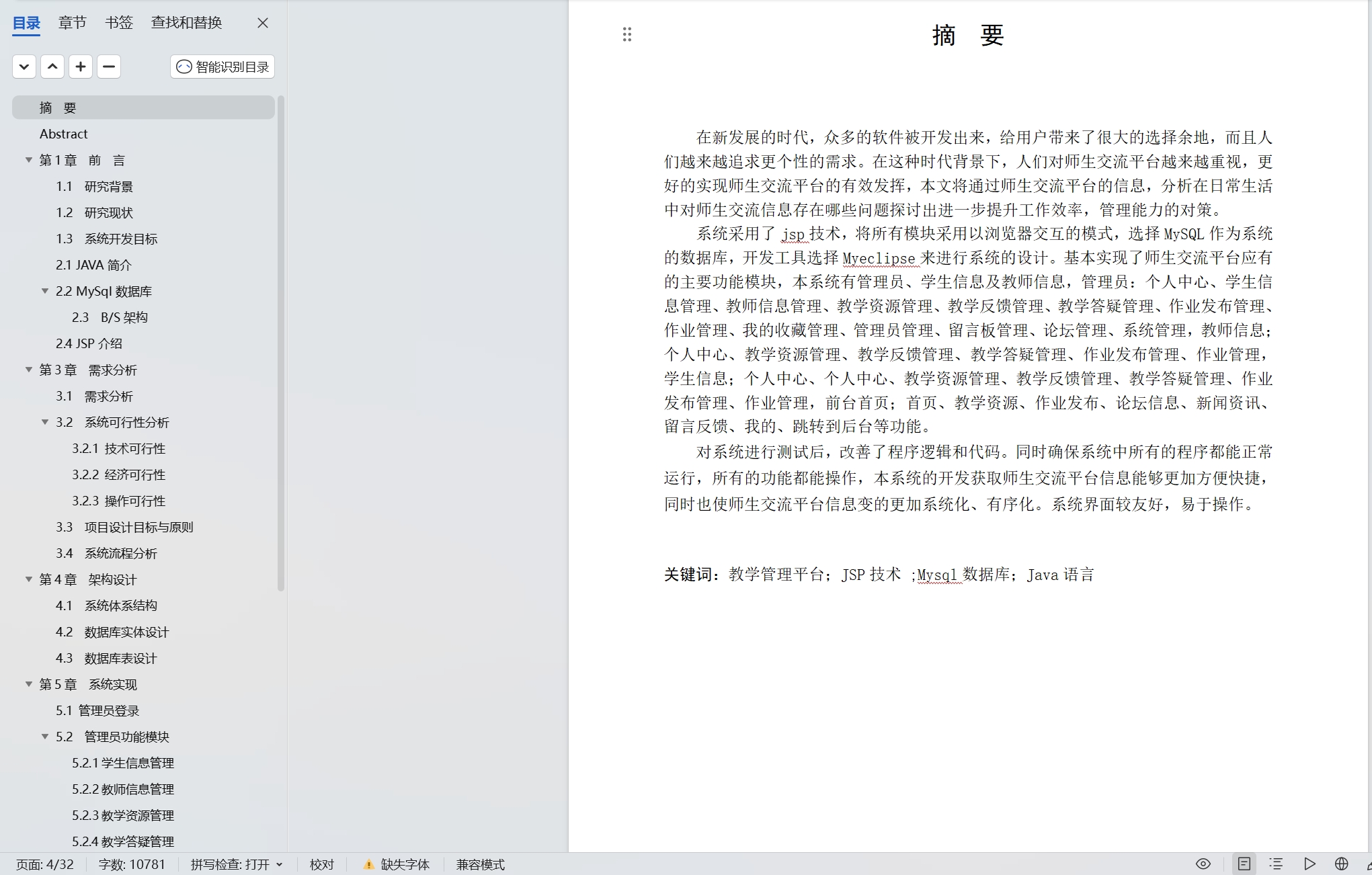
Task: Click the minus demote level button
Action: 109,67
